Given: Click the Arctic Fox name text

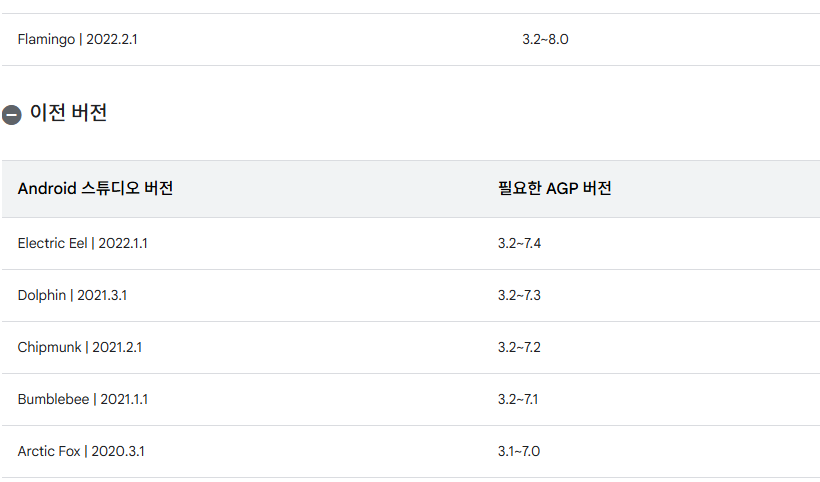Looking at the screenshot, I should click(49, 451).
